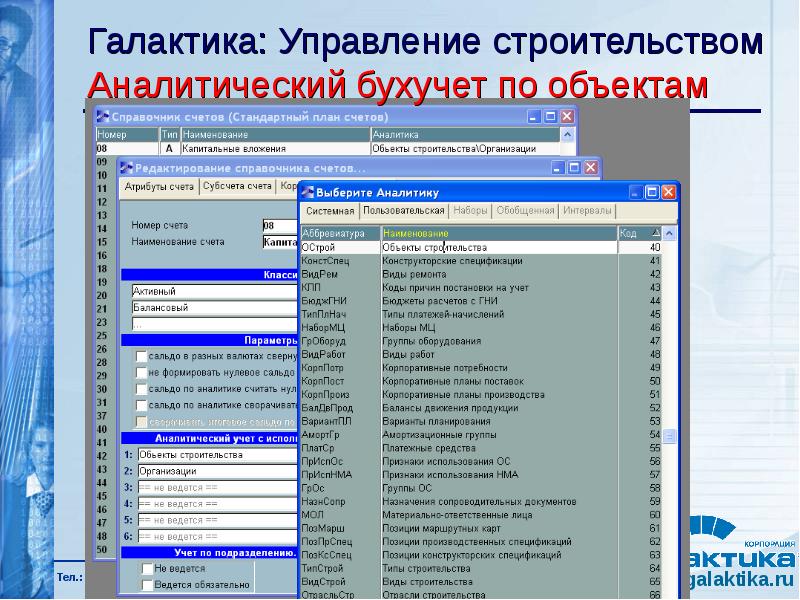Check the 'Ведется обязательно' option
This screenshot has width=800, height=600.
[145, 585]
